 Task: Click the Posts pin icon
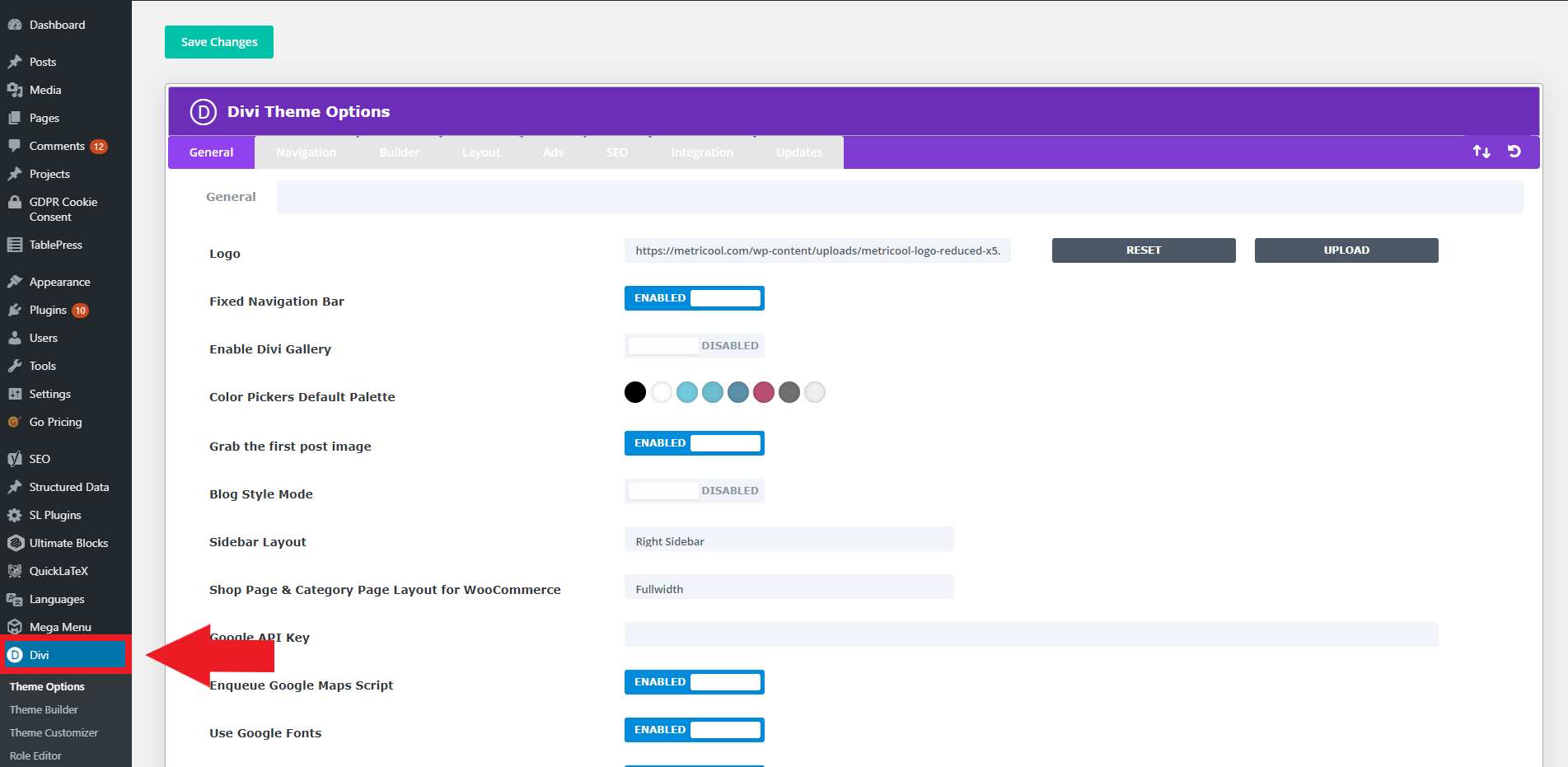click(x=15, y=62)
